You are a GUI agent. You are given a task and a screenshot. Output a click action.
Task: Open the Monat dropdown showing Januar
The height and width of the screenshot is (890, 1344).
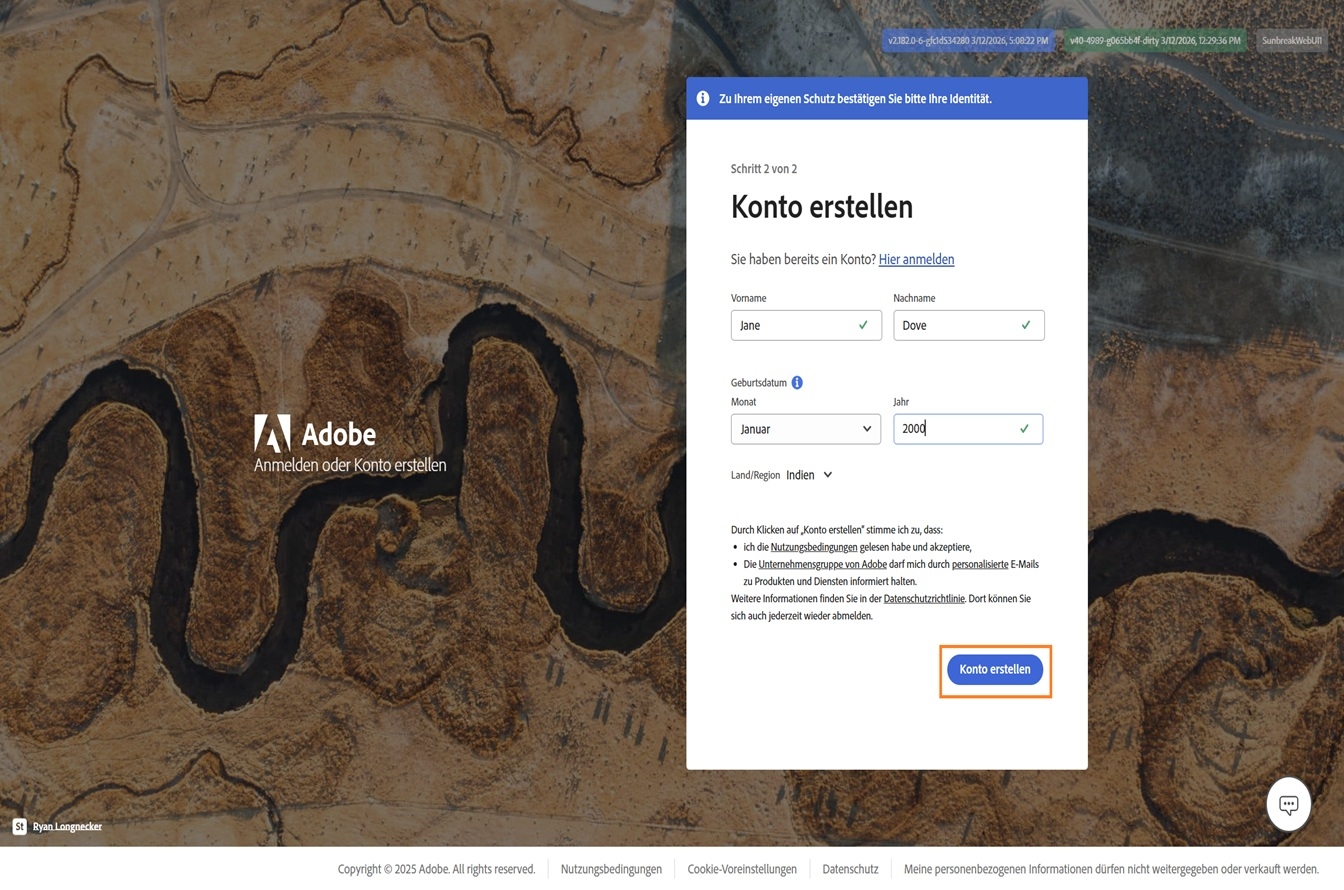pyautogui.click(x=805, y=428)
